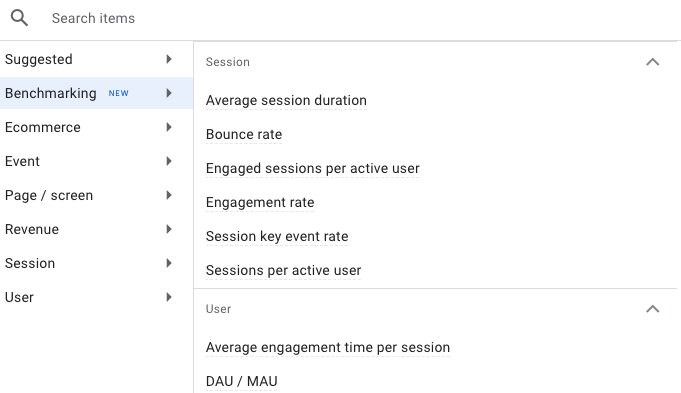Viewport: 681px width, 393px height.
Task: Collapse the Session section chevron
Action: (652, 62)
